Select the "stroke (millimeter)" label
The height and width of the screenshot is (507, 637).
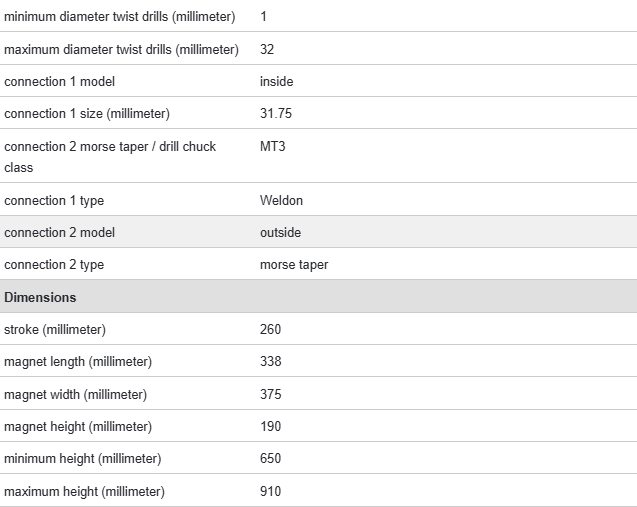[55, 329]
